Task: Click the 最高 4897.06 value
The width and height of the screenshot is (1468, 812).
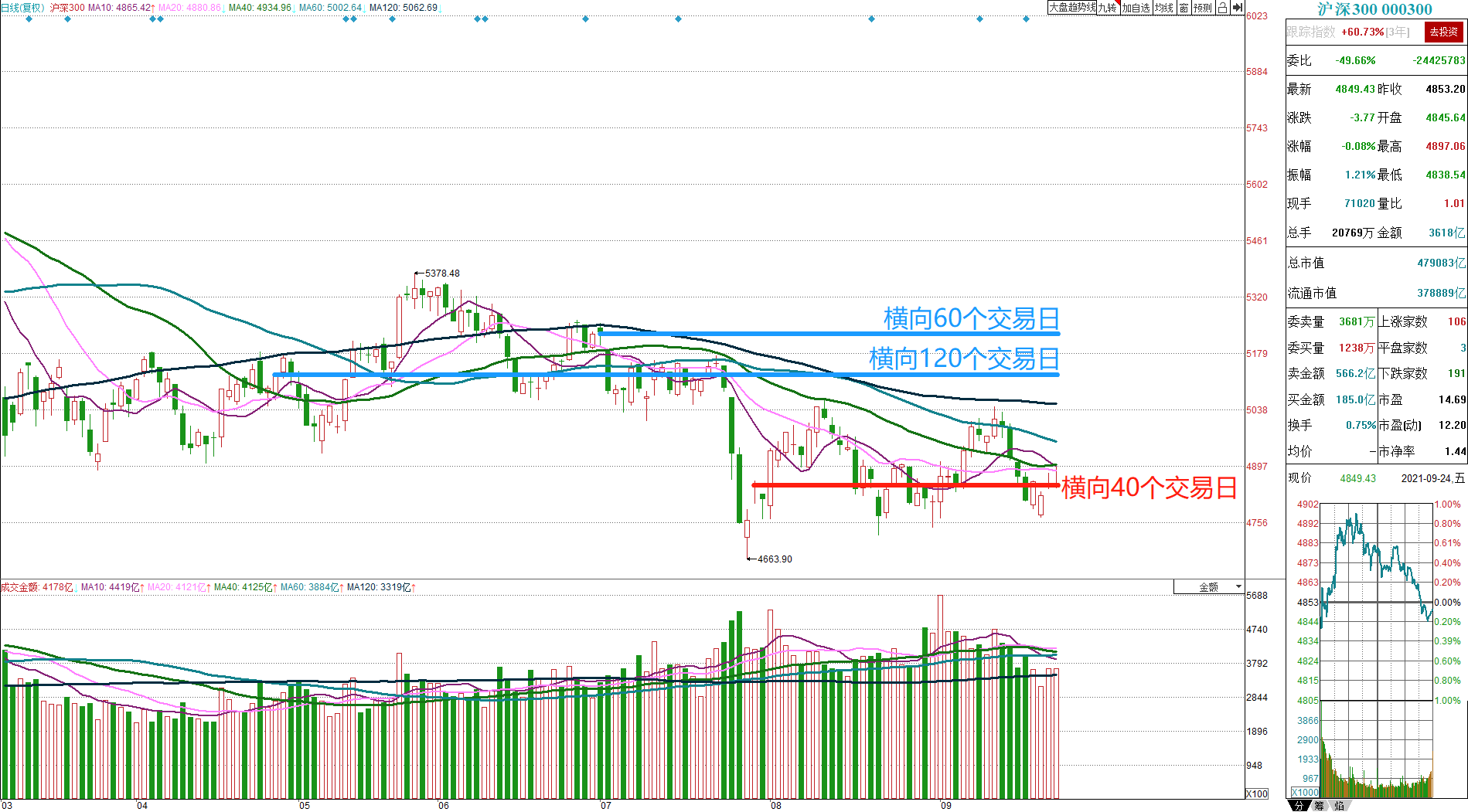Action: point(1446,146)
